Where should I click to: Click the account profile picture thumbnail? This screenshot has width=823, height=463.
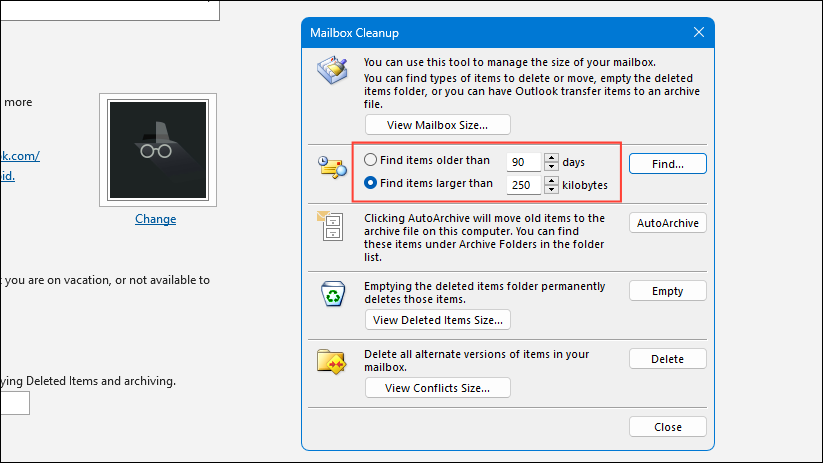[158, 150]
